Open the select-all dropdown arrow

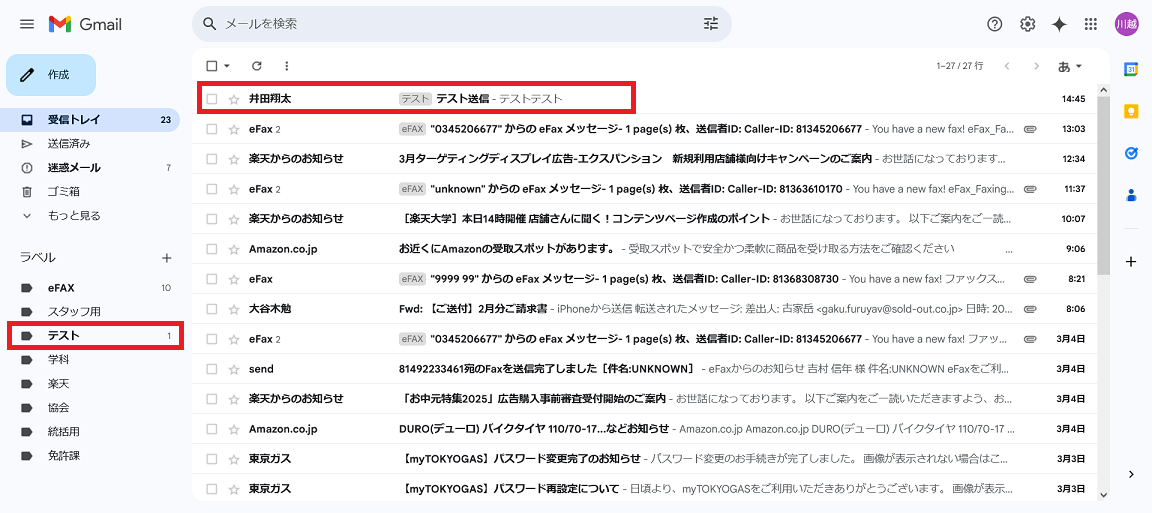[x=227, y=66]
